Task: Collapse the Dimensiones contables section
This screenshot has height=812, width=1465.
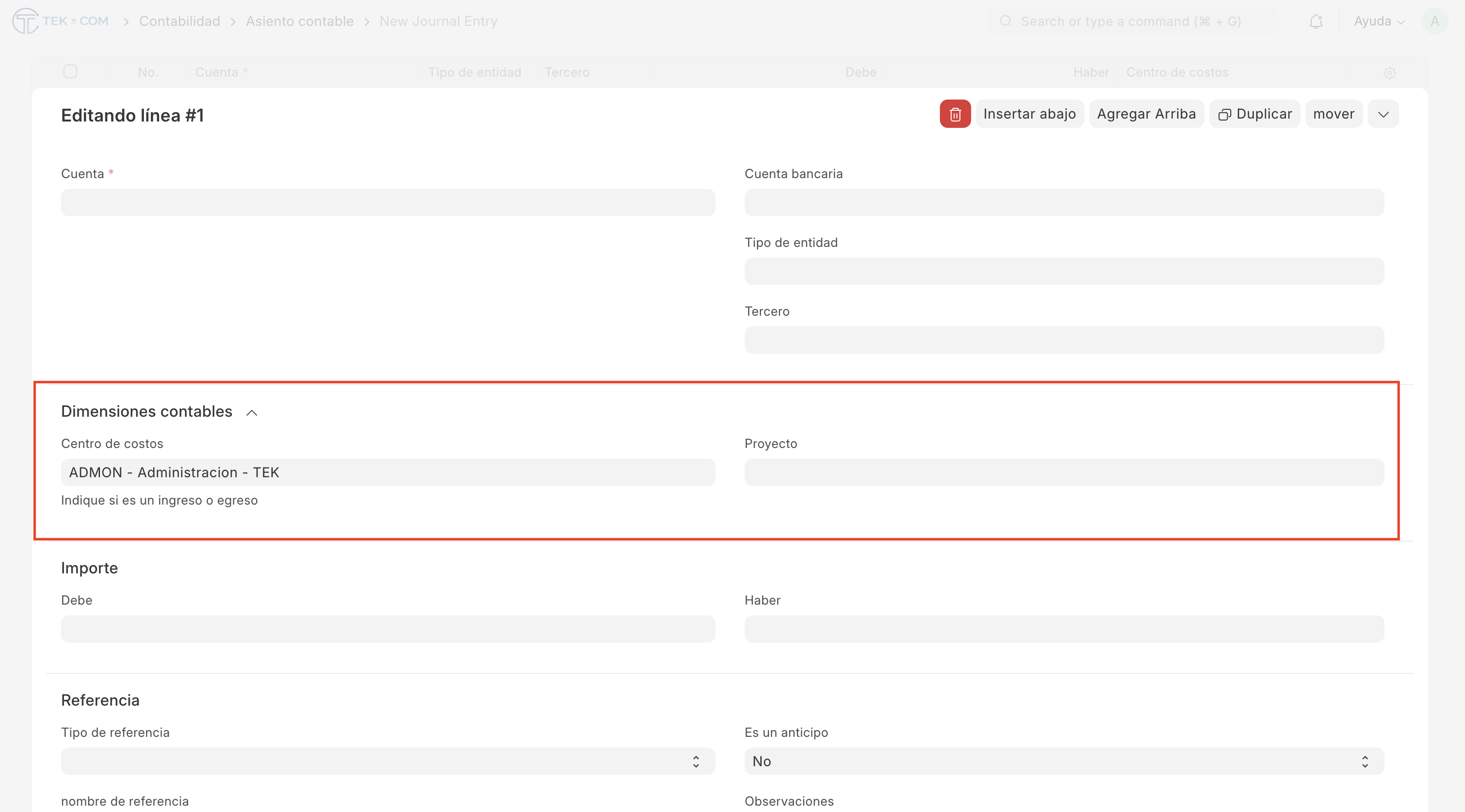Action: 252,412
